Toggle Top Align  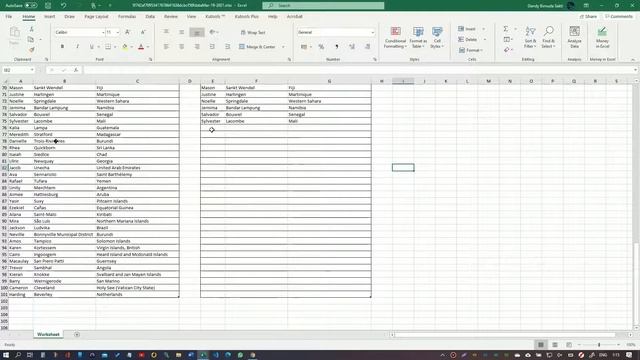[x=166, y=32]
